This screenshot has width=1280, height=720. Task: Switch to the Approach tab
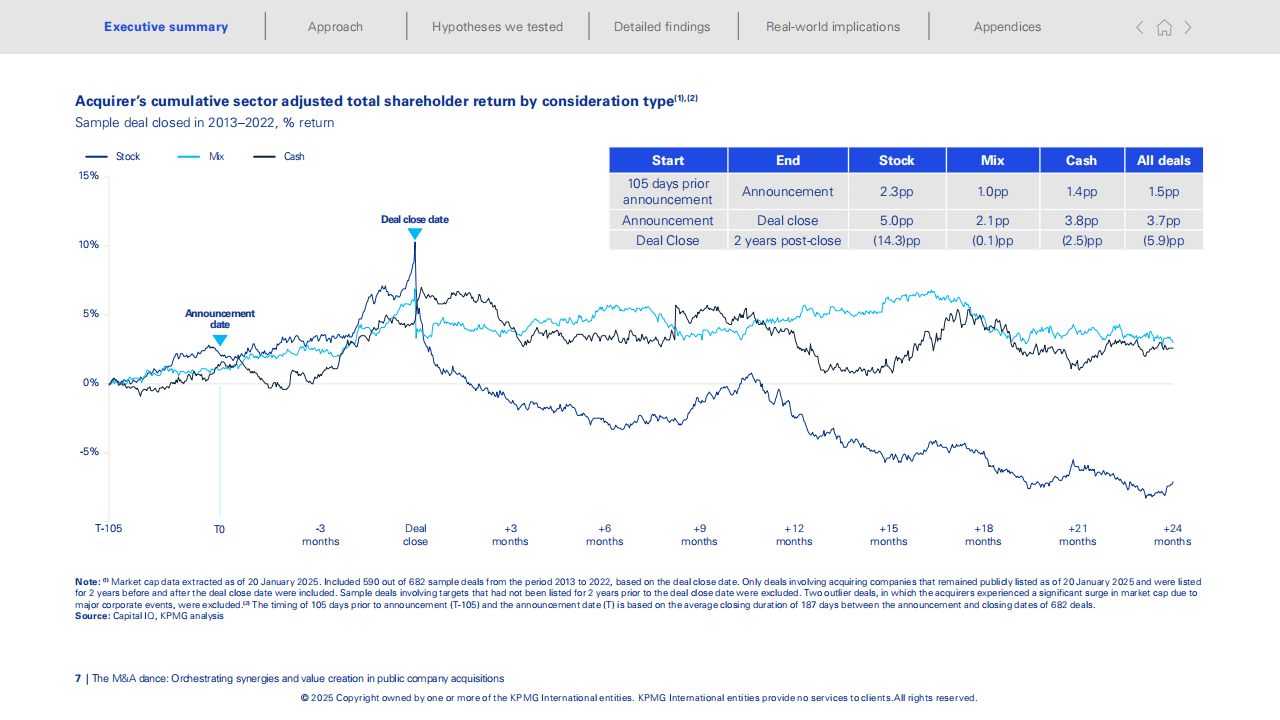click(x=335, y=27)
